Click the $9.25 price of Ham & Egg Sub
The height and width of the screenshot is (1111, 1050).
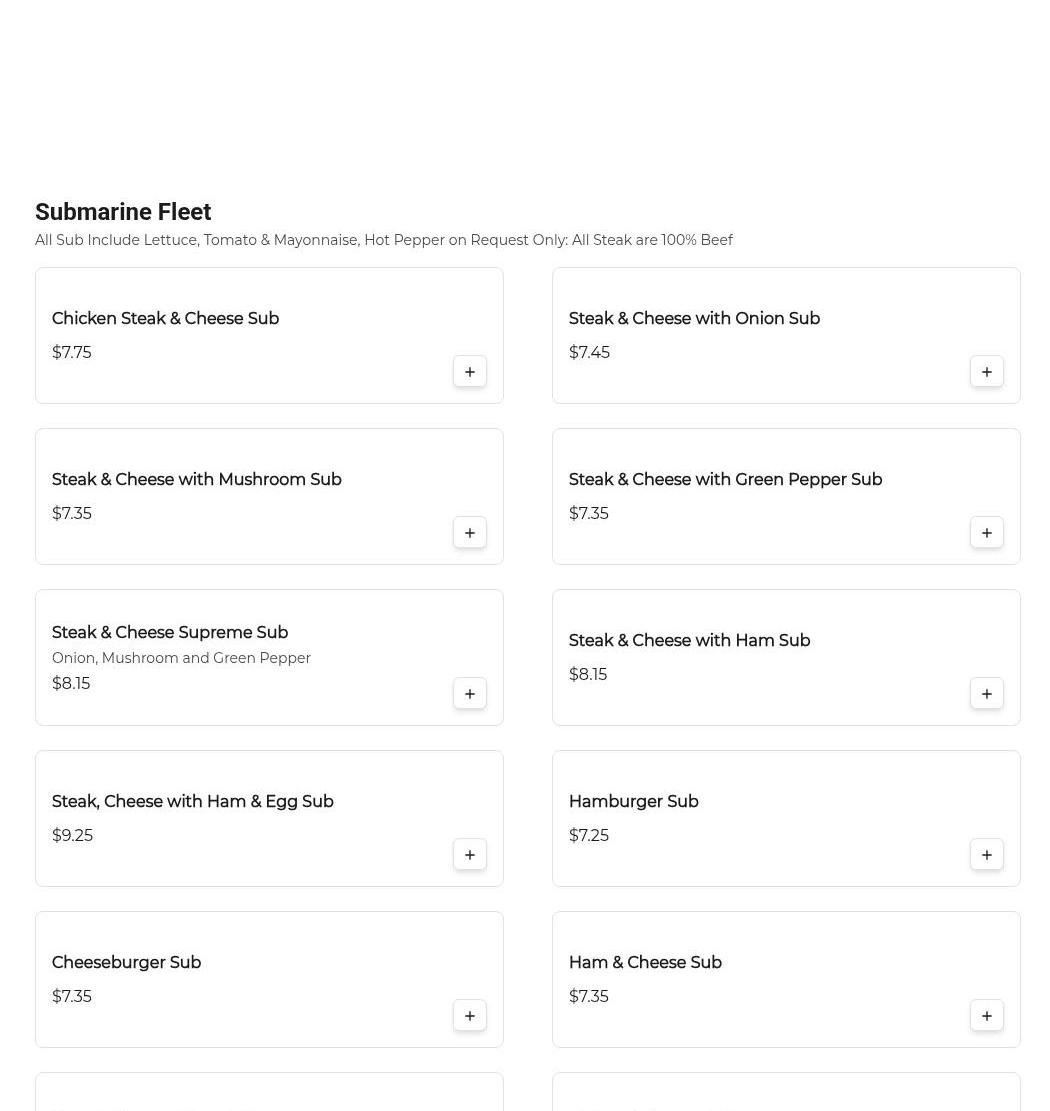pyautogui.click(x=72, y=836)
